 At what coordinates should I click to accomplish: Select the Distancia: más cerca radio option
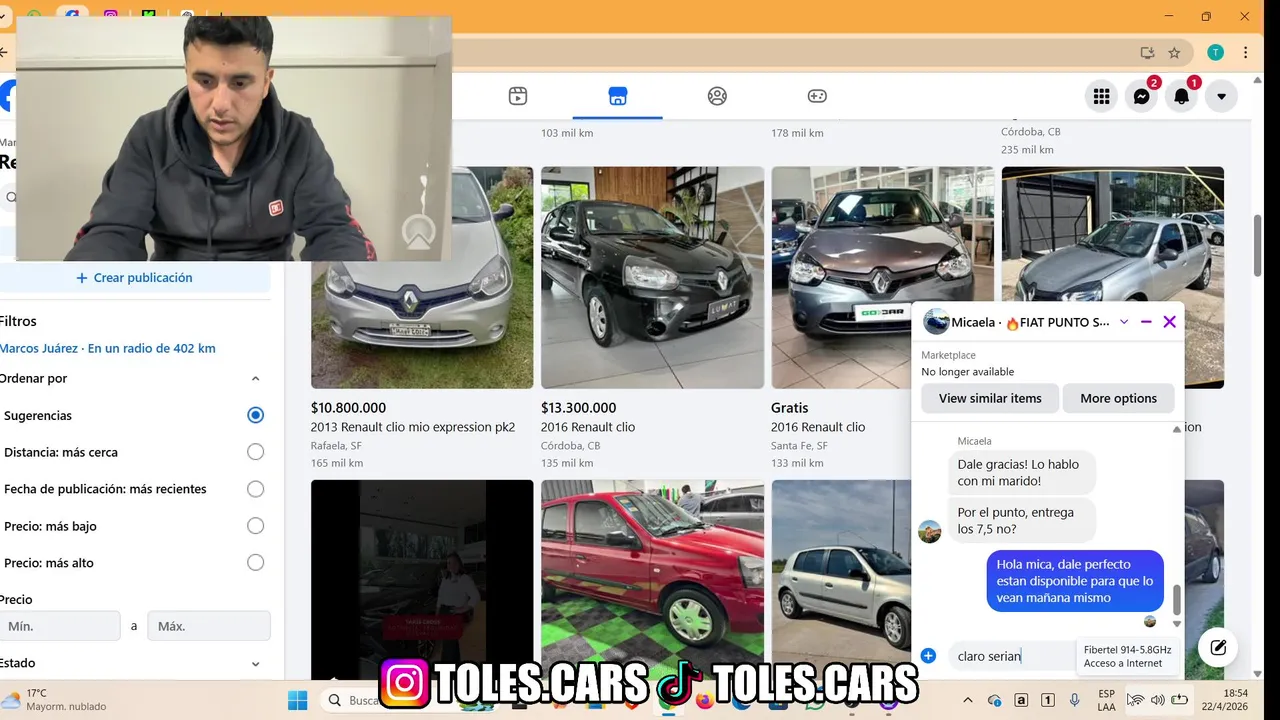(255, 452)
